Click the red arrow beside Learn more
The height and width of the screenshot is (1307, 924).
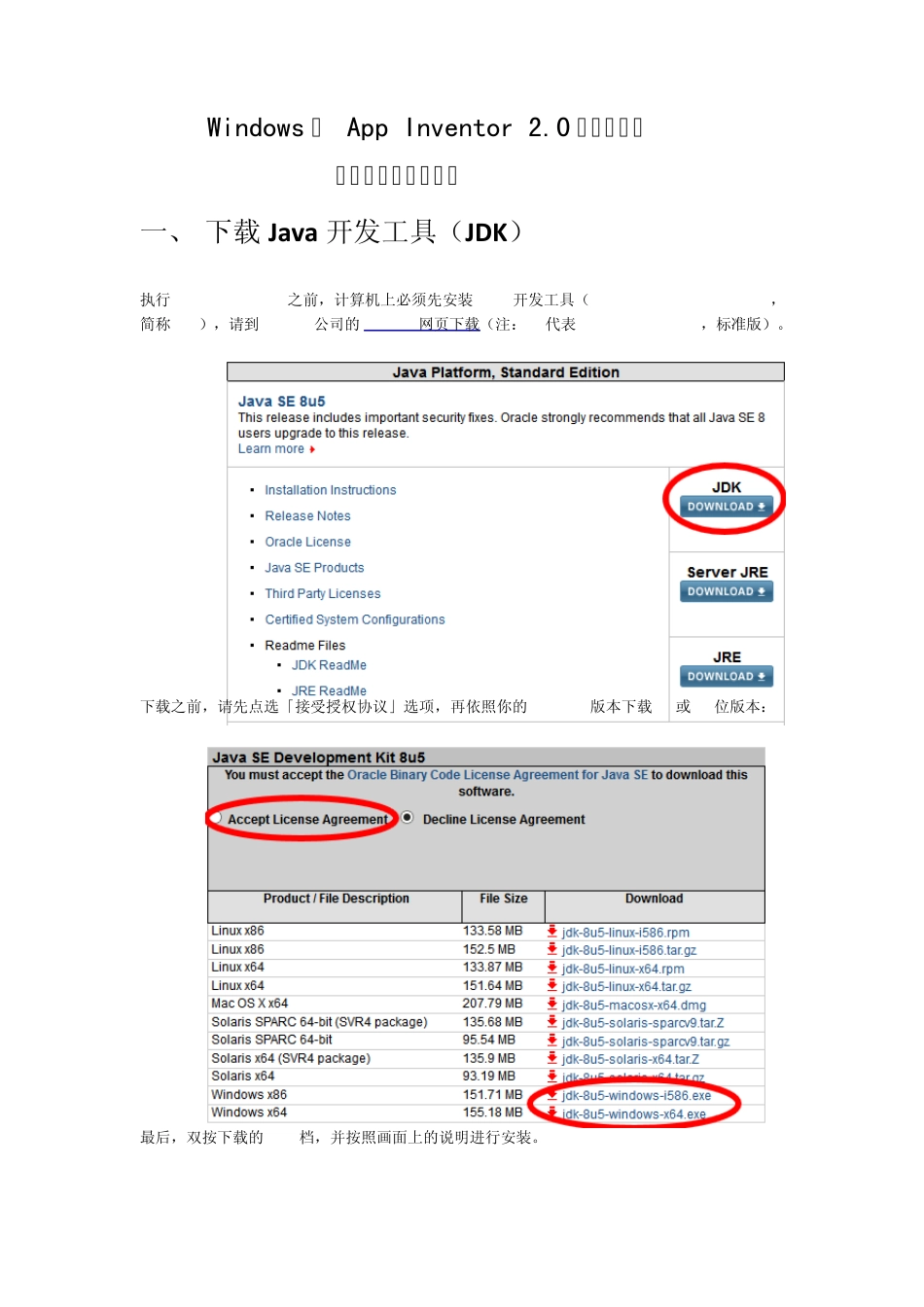312,449
